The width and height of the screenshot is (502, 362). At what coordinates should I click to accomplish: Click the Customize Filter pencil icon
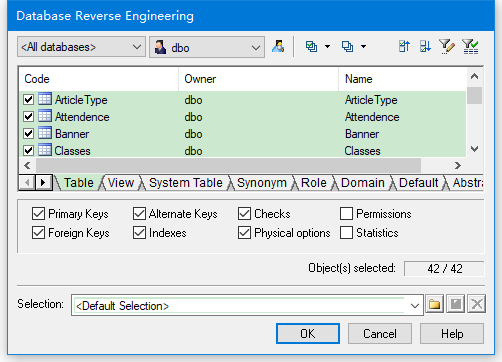point(446,46)
